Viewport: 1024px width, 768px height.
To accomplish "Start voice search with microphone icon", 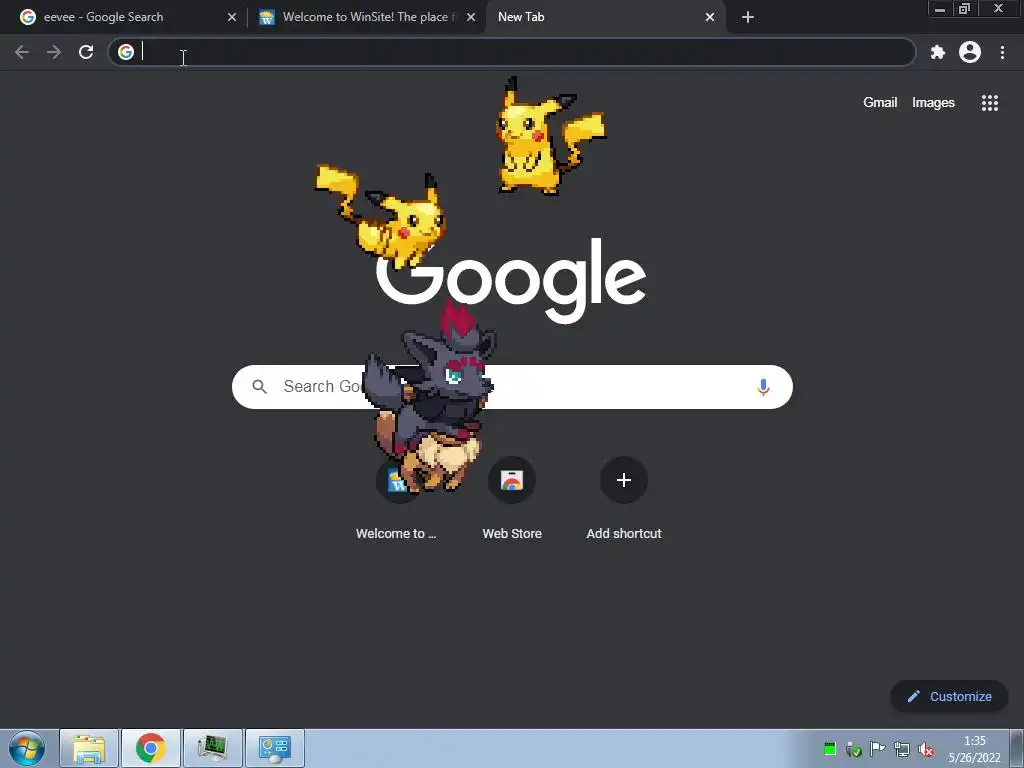I will tap(763, 387).
